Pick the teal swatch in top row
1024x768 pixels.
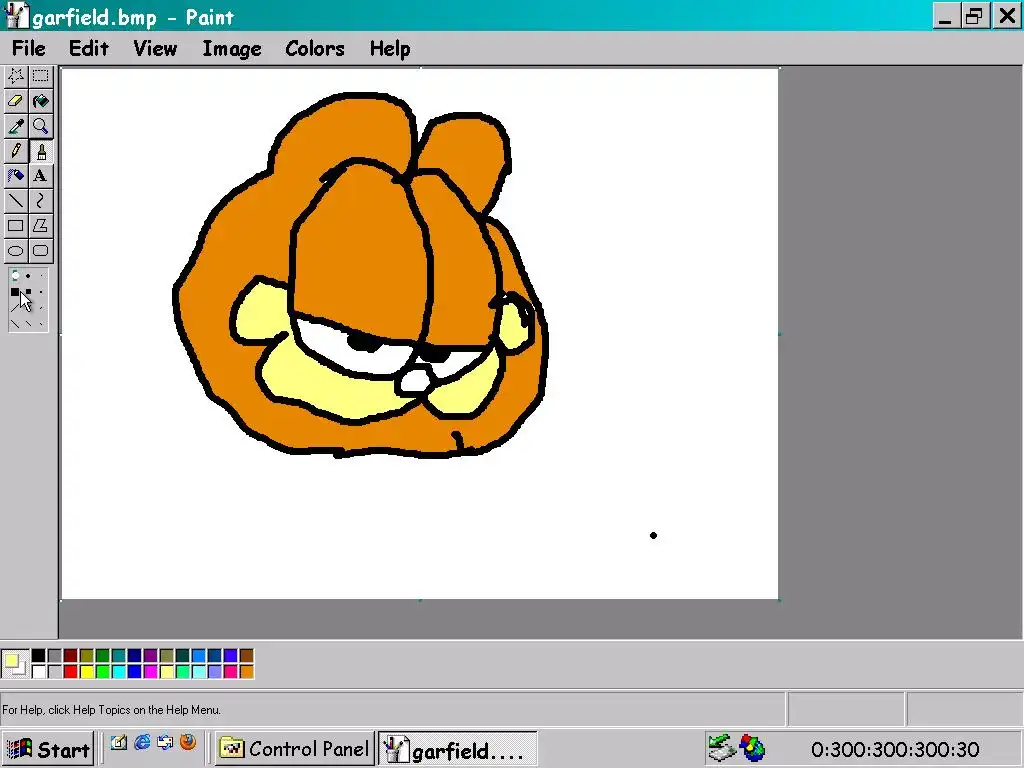tap(119, 656)
